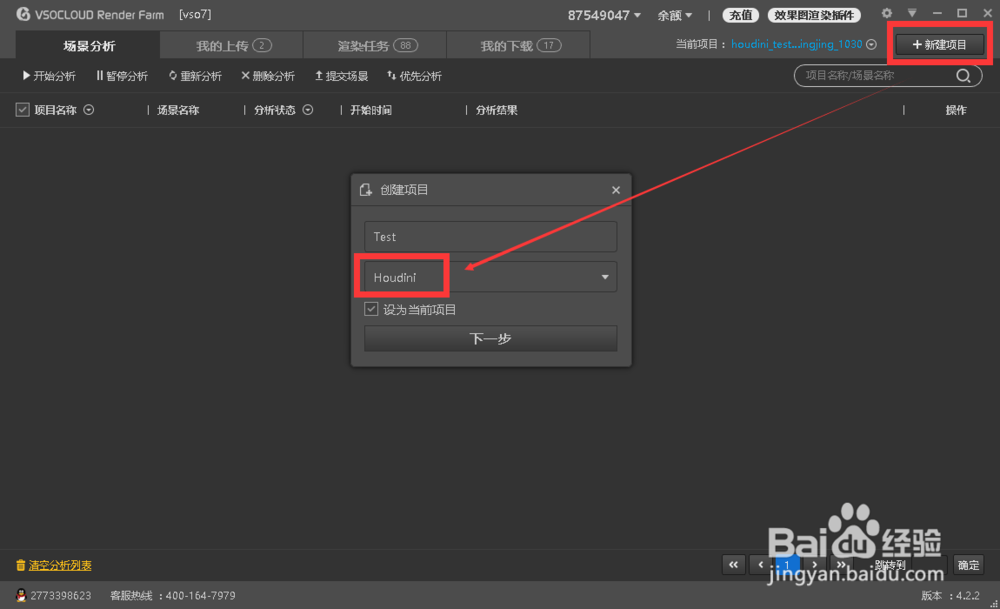Click Start Analysis (开始分析) toolbar button
This screenshot has width=1000, height=609.
coord(49,76)
